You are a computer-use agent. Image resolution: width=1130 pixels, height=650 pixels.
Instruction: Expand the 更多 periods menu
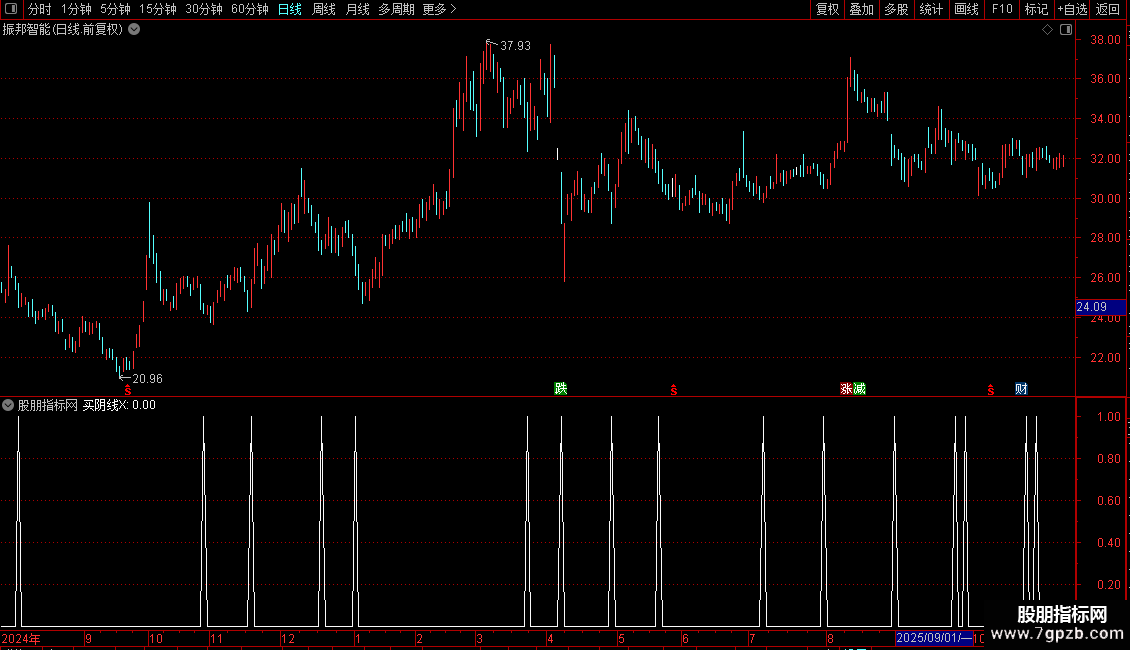(439, 9)
